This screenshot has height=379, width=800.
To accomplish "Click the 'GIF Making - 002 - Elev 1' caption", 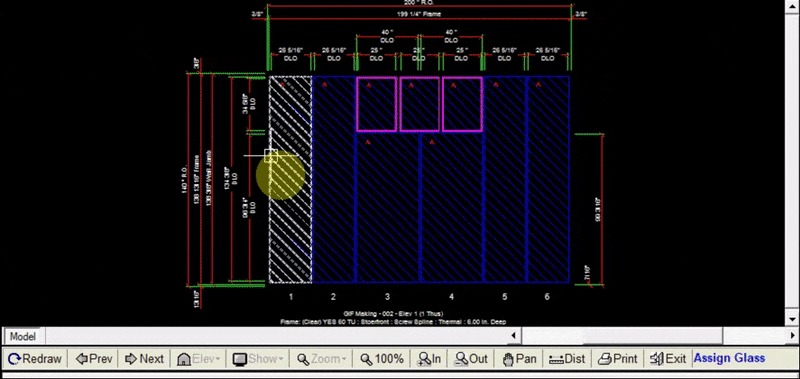I will [393, 314].
